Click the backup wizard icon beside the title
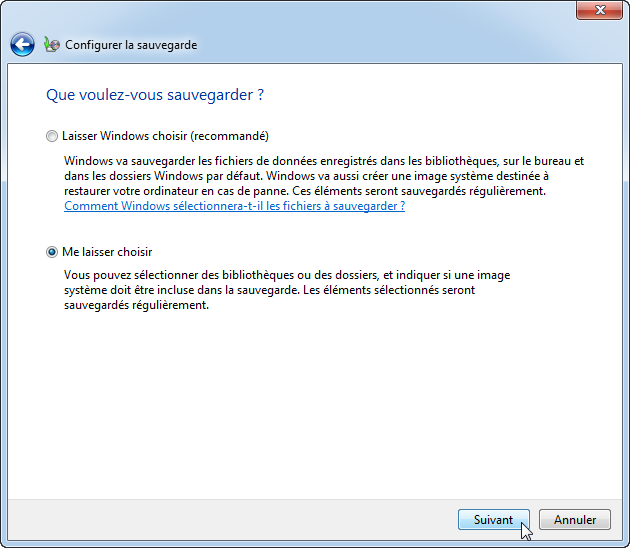 click(52, 45)
